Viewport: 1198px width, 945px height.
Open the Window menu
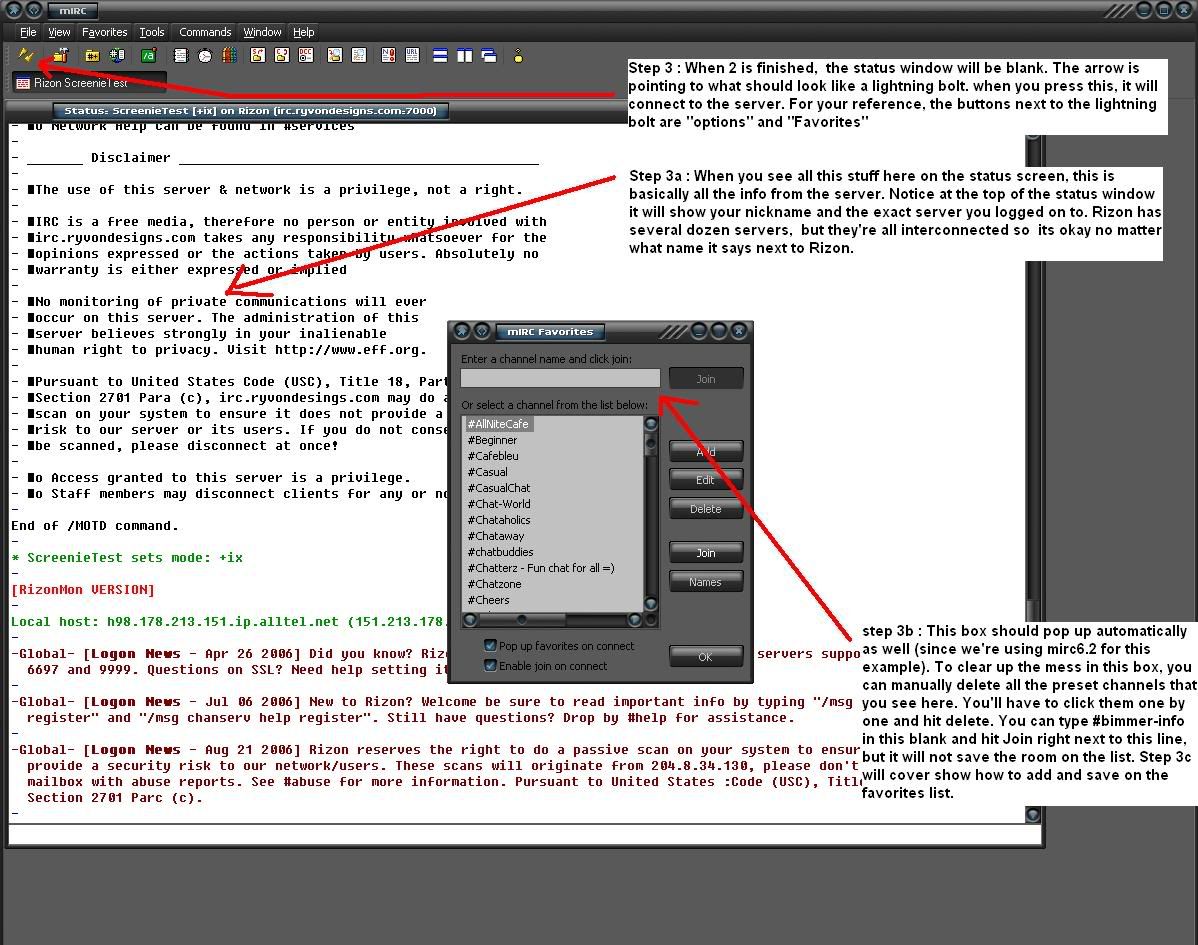pyautogui.click(x=262, y=32)
